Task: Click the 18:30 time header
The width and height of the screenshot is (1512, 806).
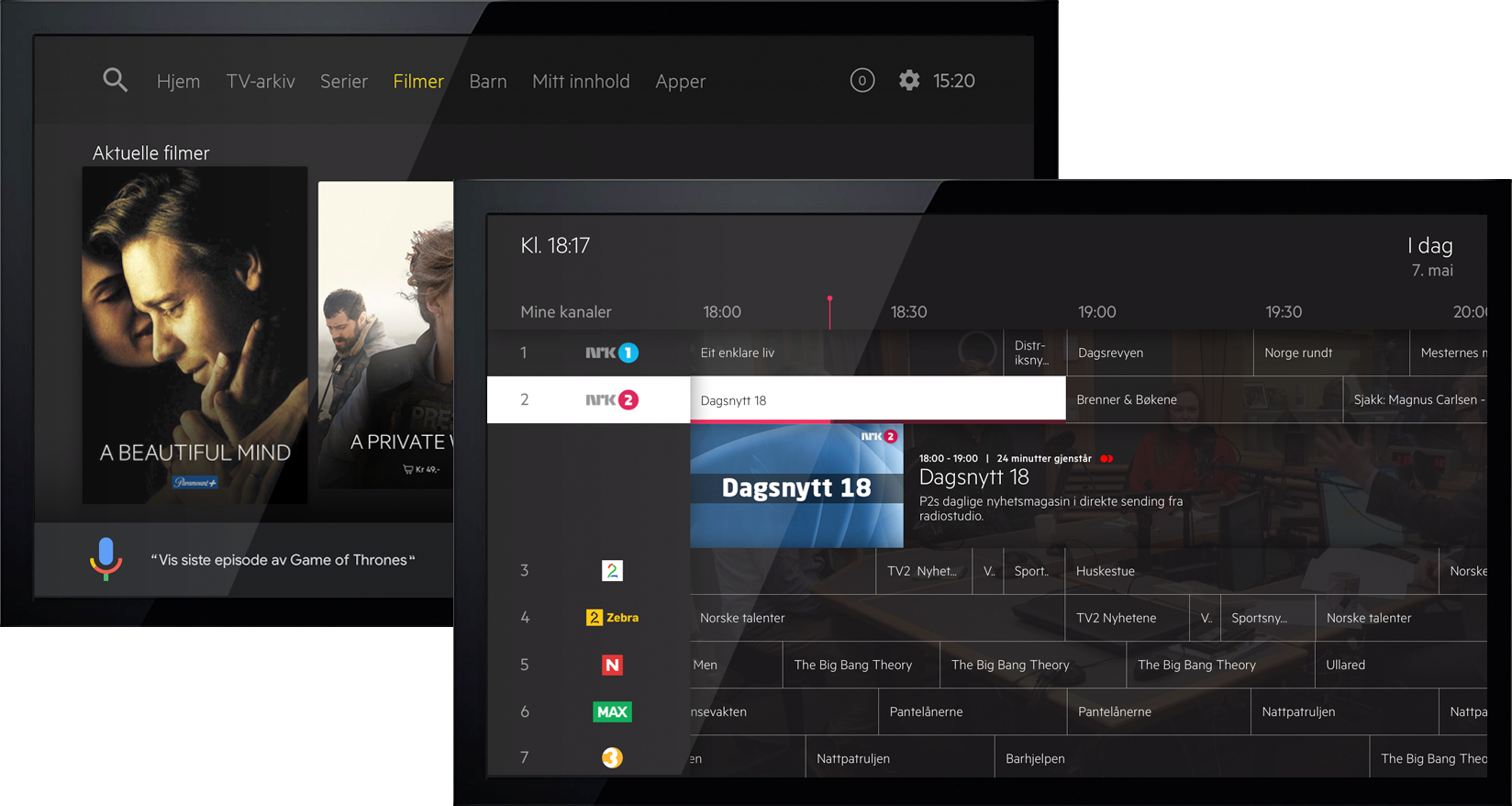Action: (908, 312)
